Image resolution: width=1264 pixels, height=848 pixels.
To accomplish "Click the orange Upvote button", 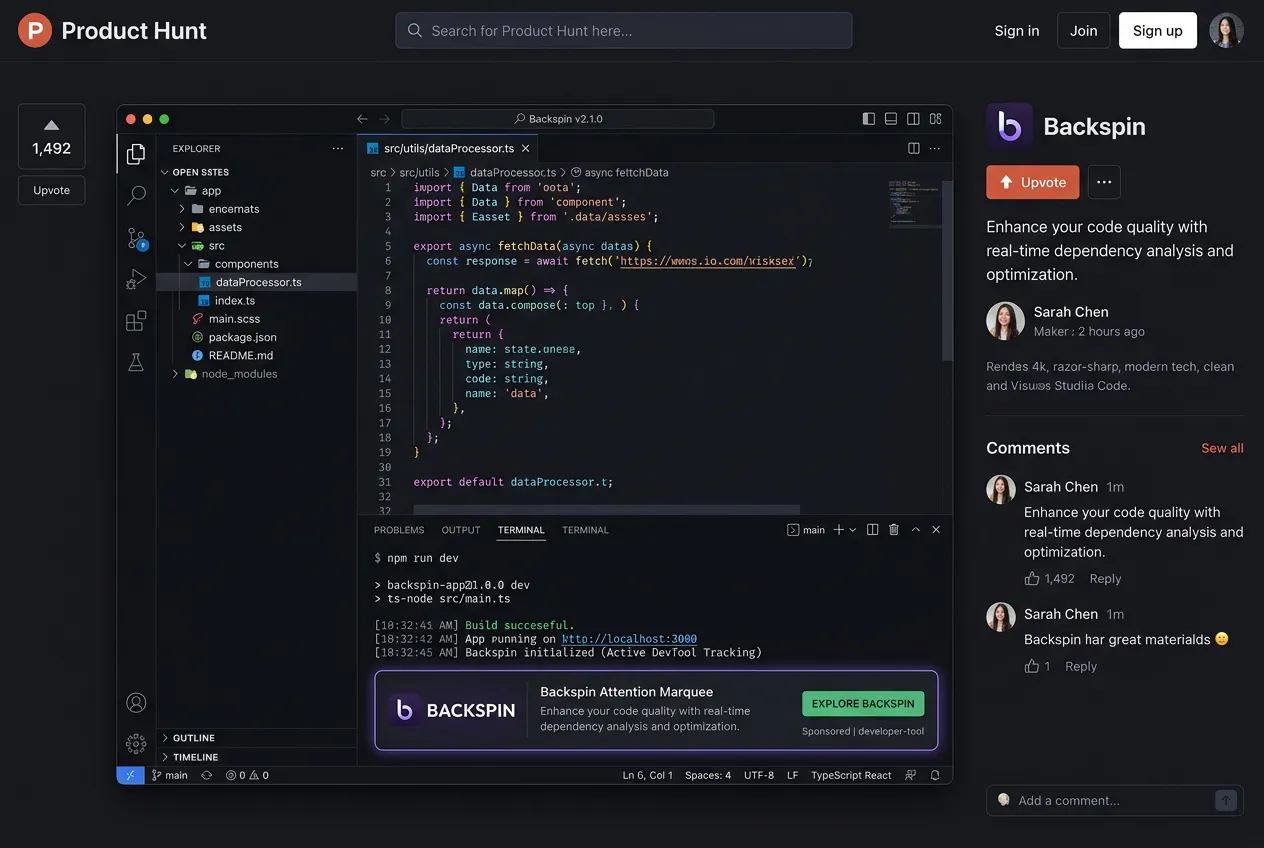I will point(1033,182).
